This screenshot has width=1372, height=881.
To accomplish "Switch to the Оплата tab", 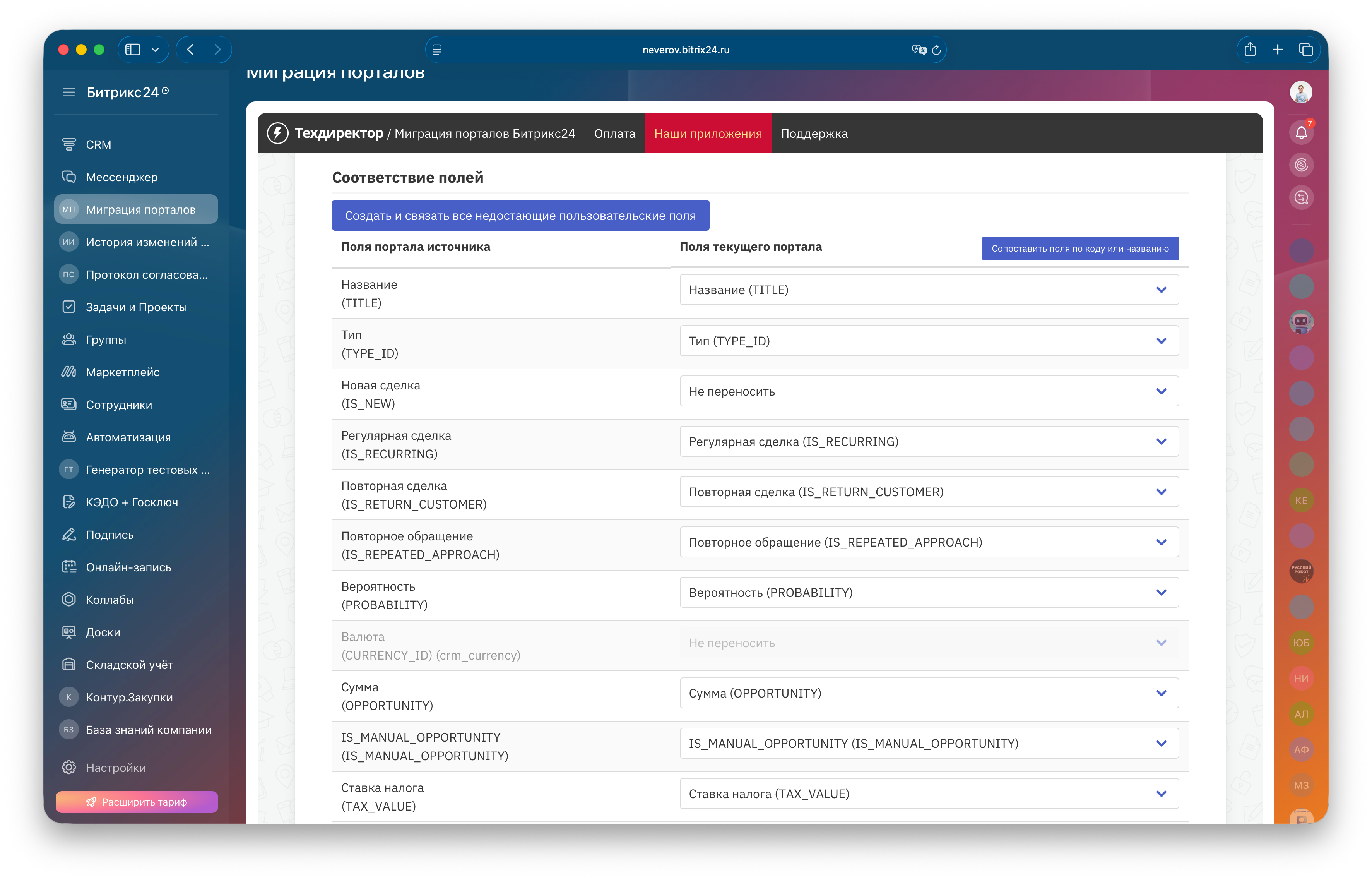I will click(x=614, y=133).
